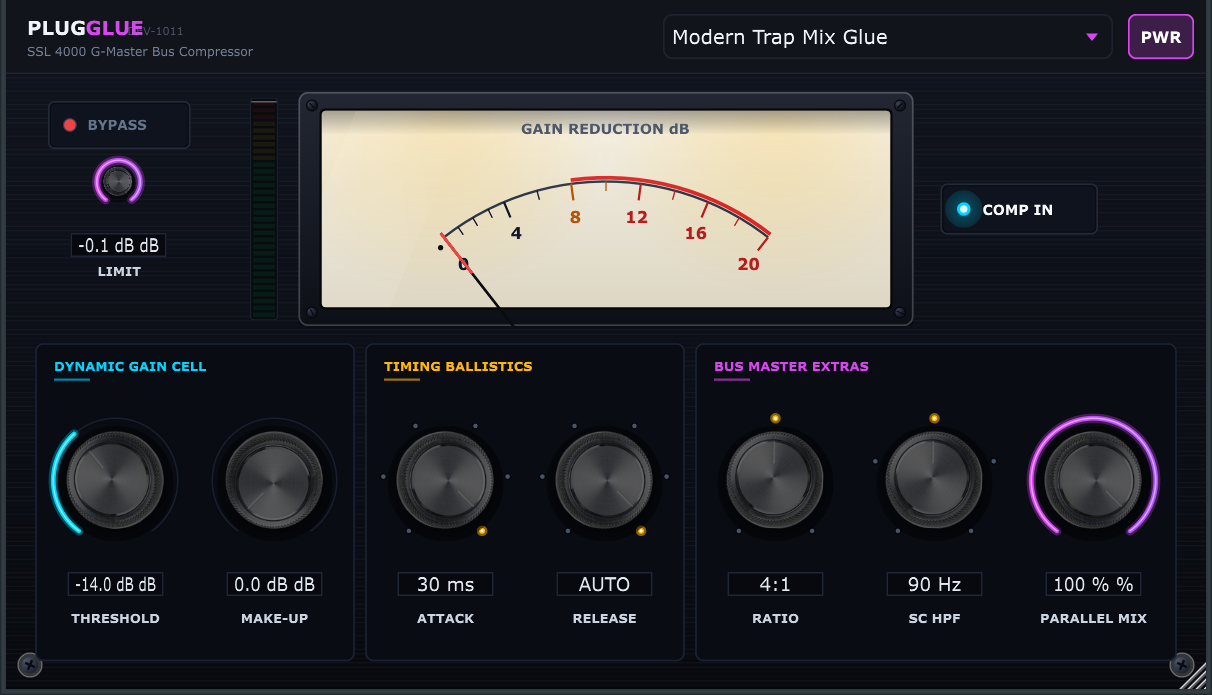1212x695 pixels.
Task: Click the red BYPASS indicator LED
Action: click(x=70, y=125)
